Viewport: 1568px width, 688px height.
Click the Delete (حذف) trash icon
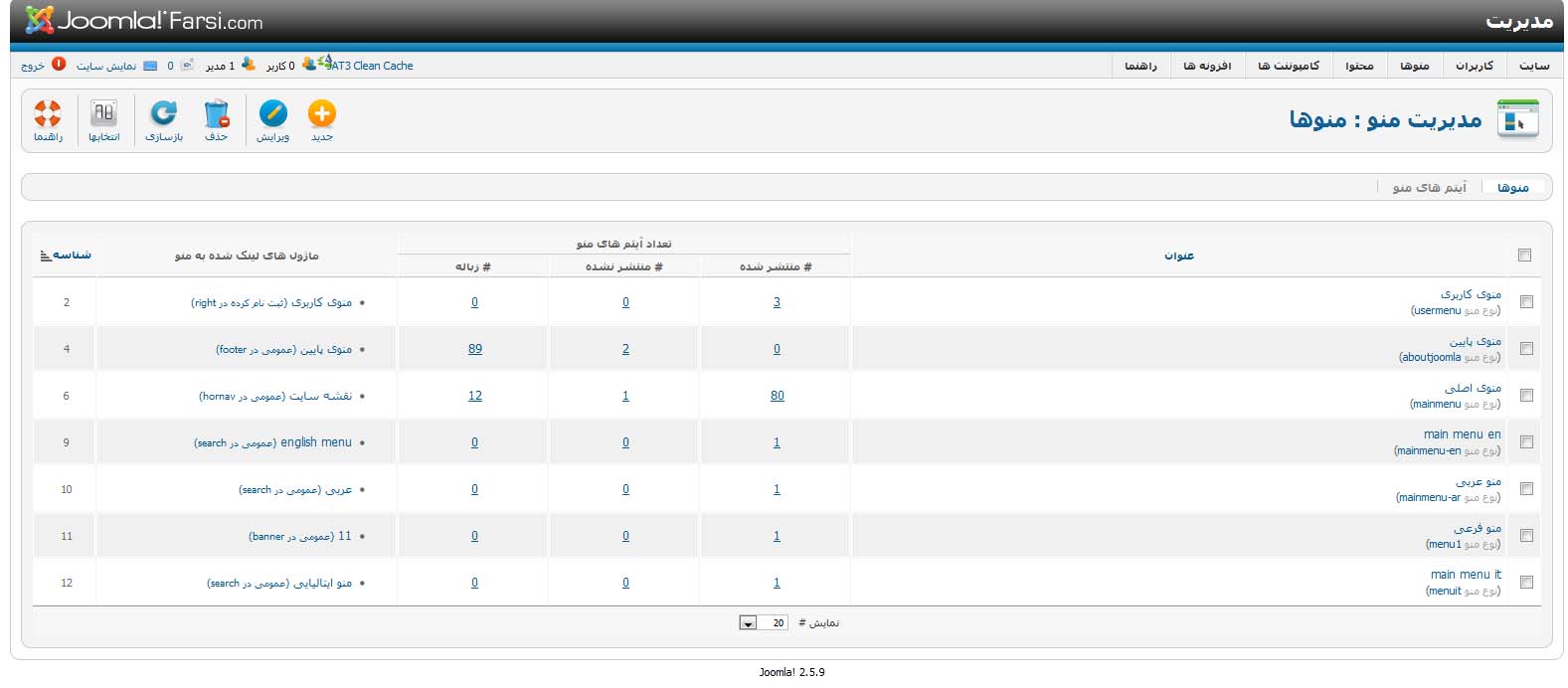point(216,114)
